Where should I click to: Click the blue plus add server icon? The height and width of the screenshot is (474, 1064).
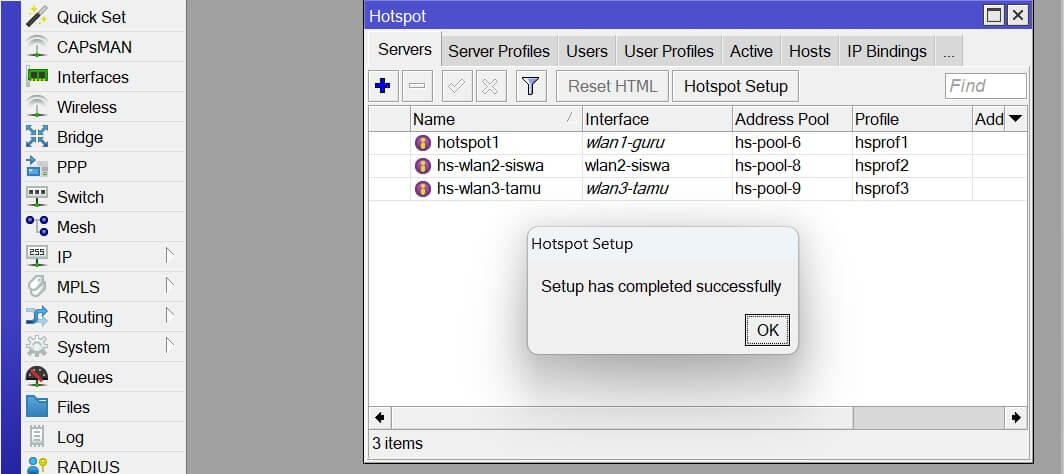tap(382, 86)
